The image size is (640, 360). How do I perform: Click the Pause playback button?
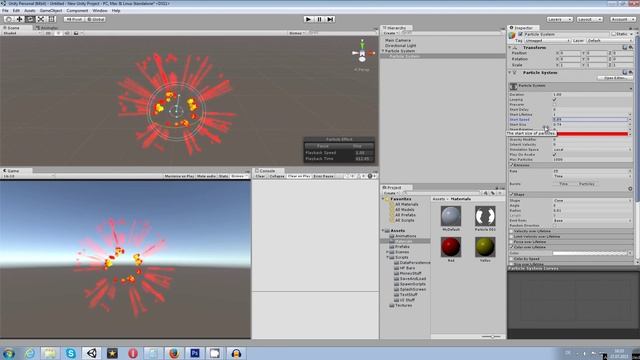click(x=319, y=19)
